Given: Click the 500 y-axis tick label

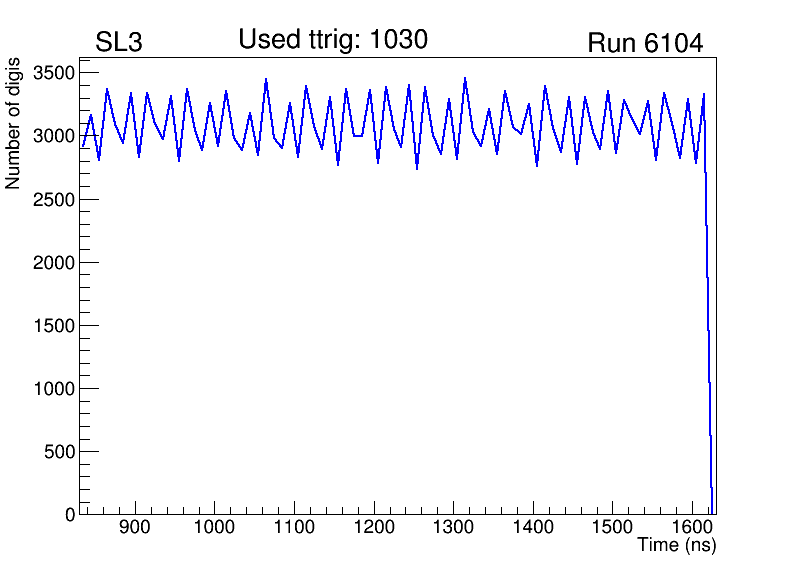Looking at the screenshot, I should click(x=57, y=451).
